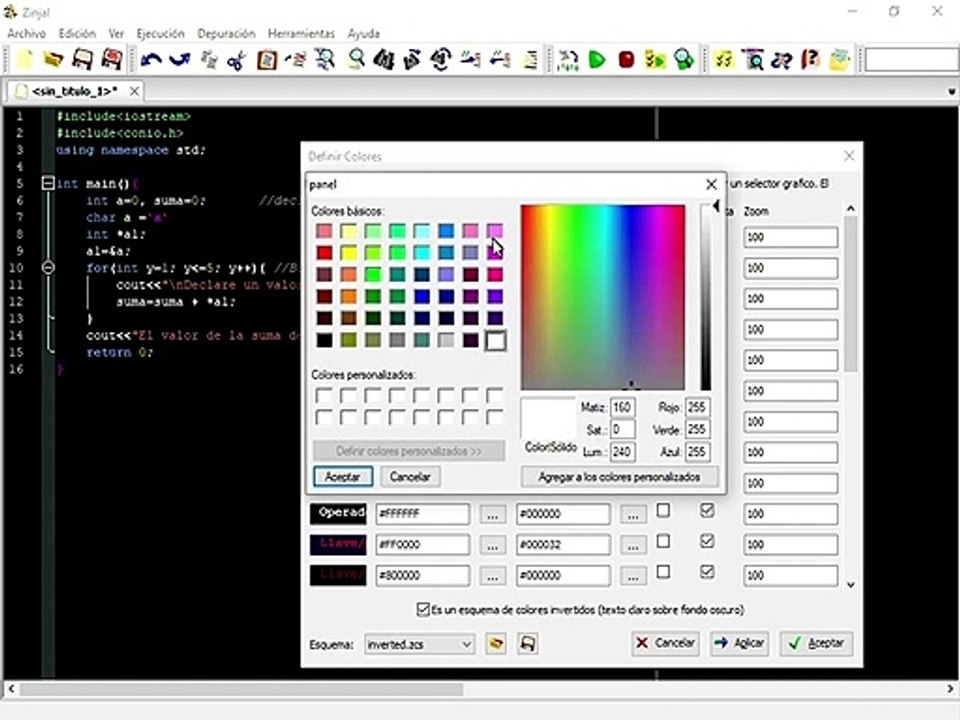Viewport: 960px width, 720px height.
Task: Stop execution with the red stop icon
Action: coord(626,59)
